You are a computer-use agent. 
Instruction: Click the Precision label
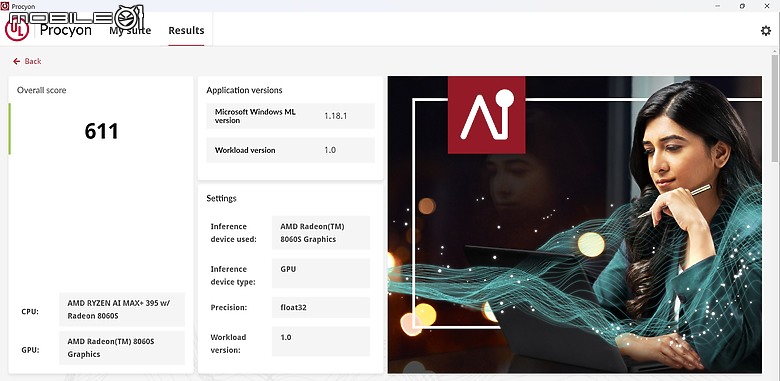tap(229, 307)
